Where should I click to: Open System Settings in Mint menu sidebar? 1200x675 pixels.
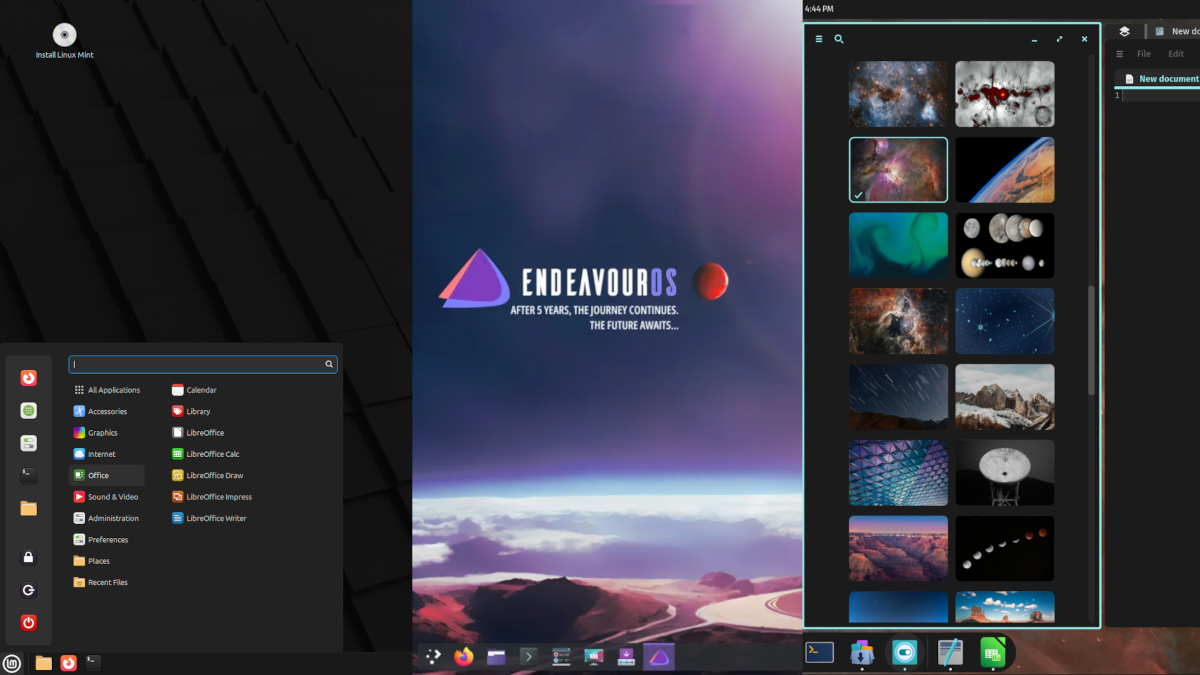click(x=29, y=443)
